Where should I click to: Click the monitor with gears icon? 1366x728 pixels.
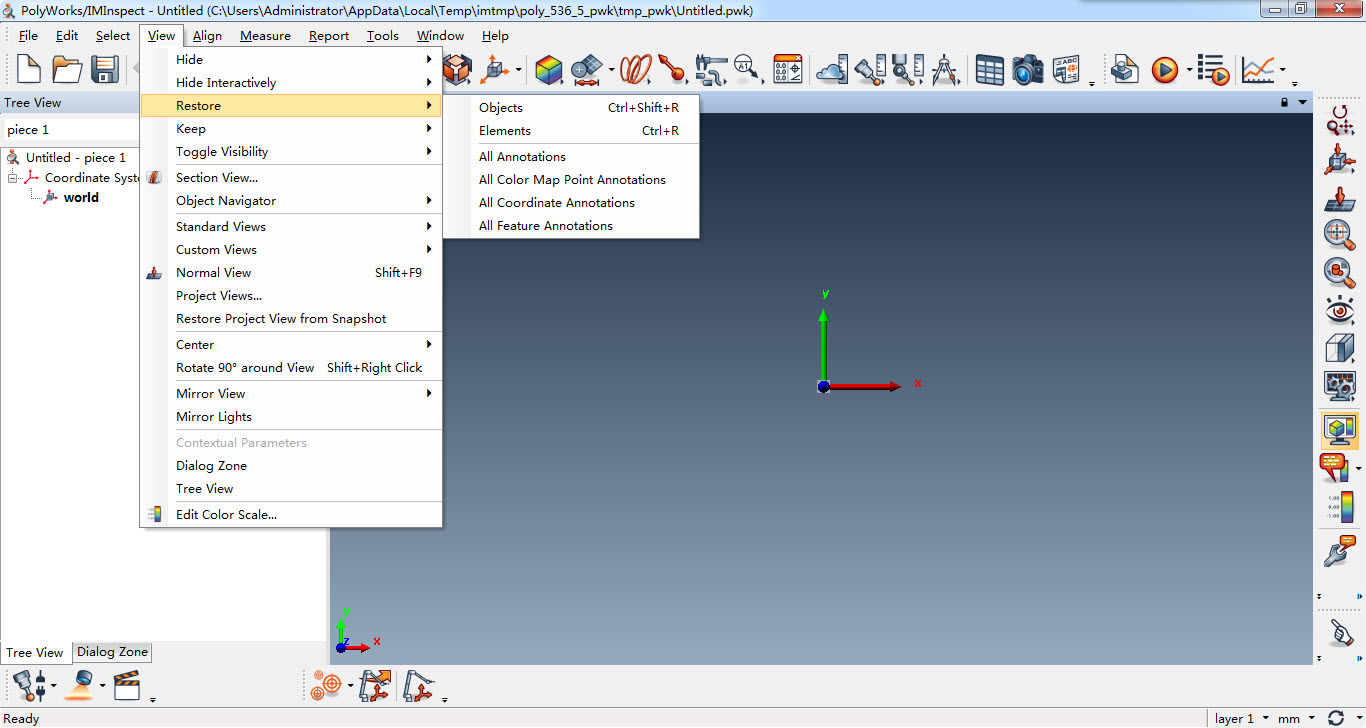click(x=1339, y=386)
